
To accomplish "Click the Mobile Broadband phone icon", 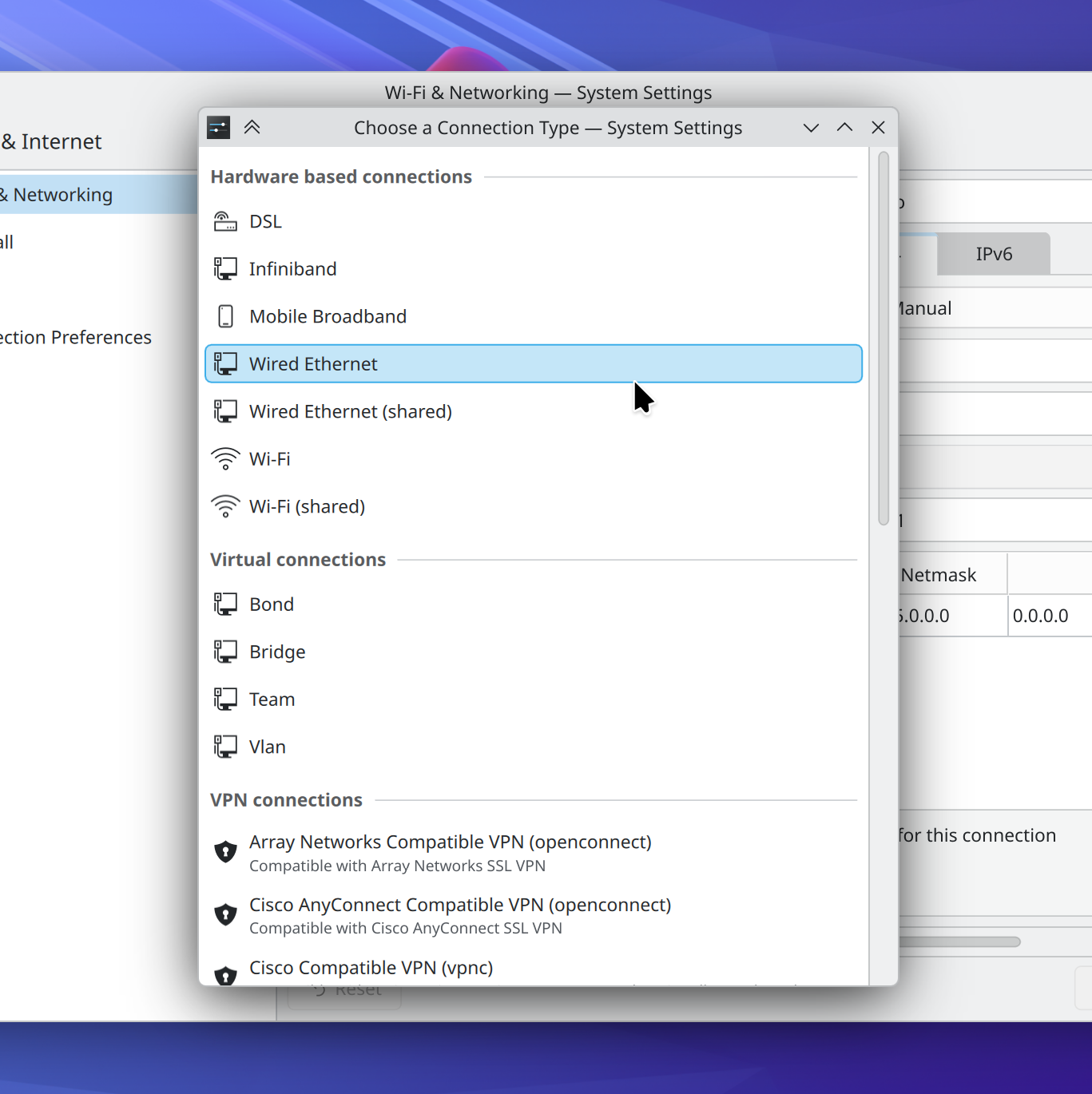I will pyautogui.click(x=225, y=316).
